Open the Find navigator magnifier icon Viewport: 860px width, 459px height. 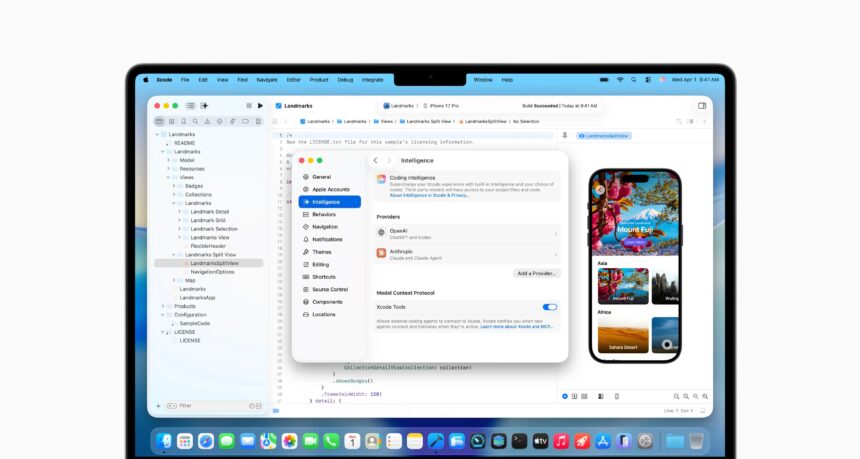point(195,121)
